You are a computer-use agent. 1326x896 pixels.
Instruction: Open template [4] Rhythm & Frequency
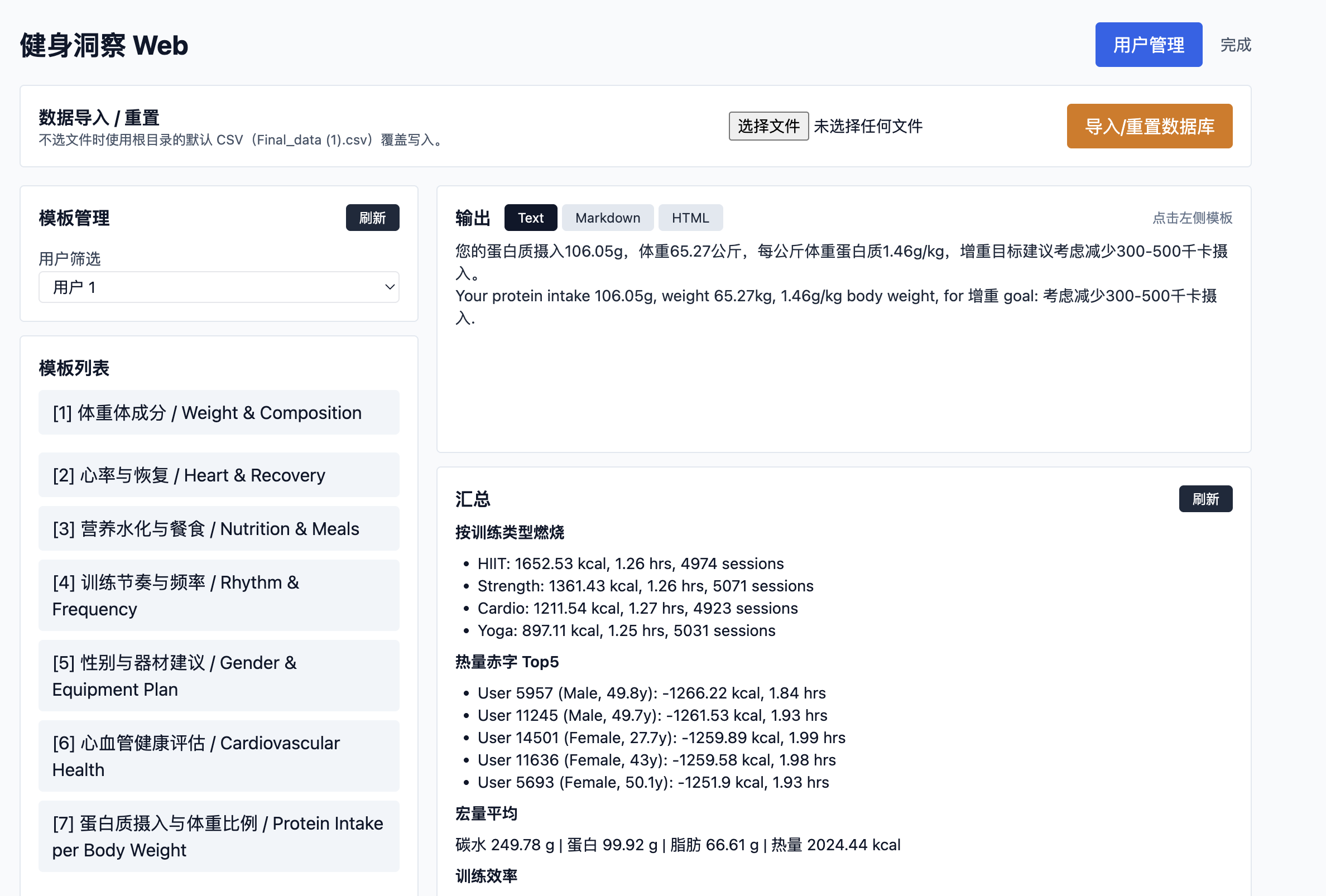point(219,595)
